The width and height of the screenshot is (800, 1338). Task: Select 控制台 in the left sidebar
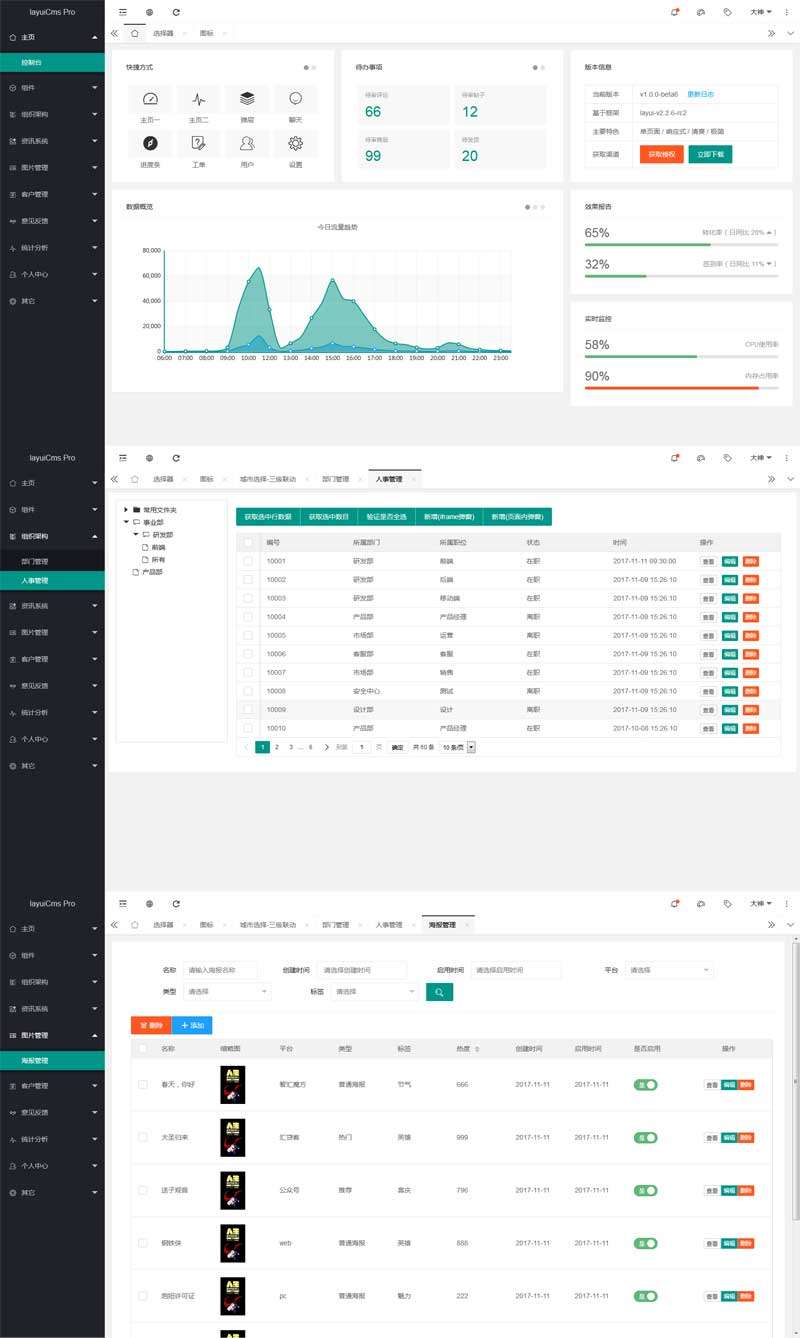(x=52, y=62)
